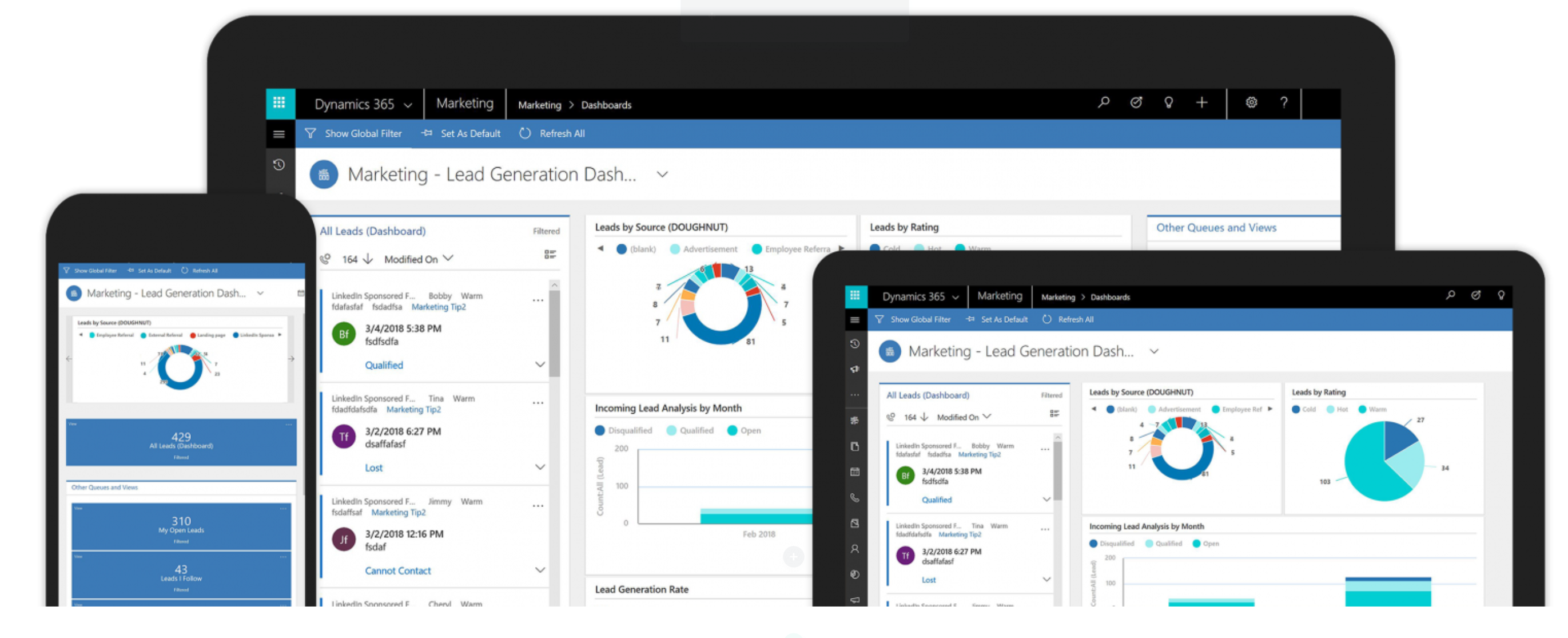Open the app launcher waffle on large tablet

(x=280, y=103)
